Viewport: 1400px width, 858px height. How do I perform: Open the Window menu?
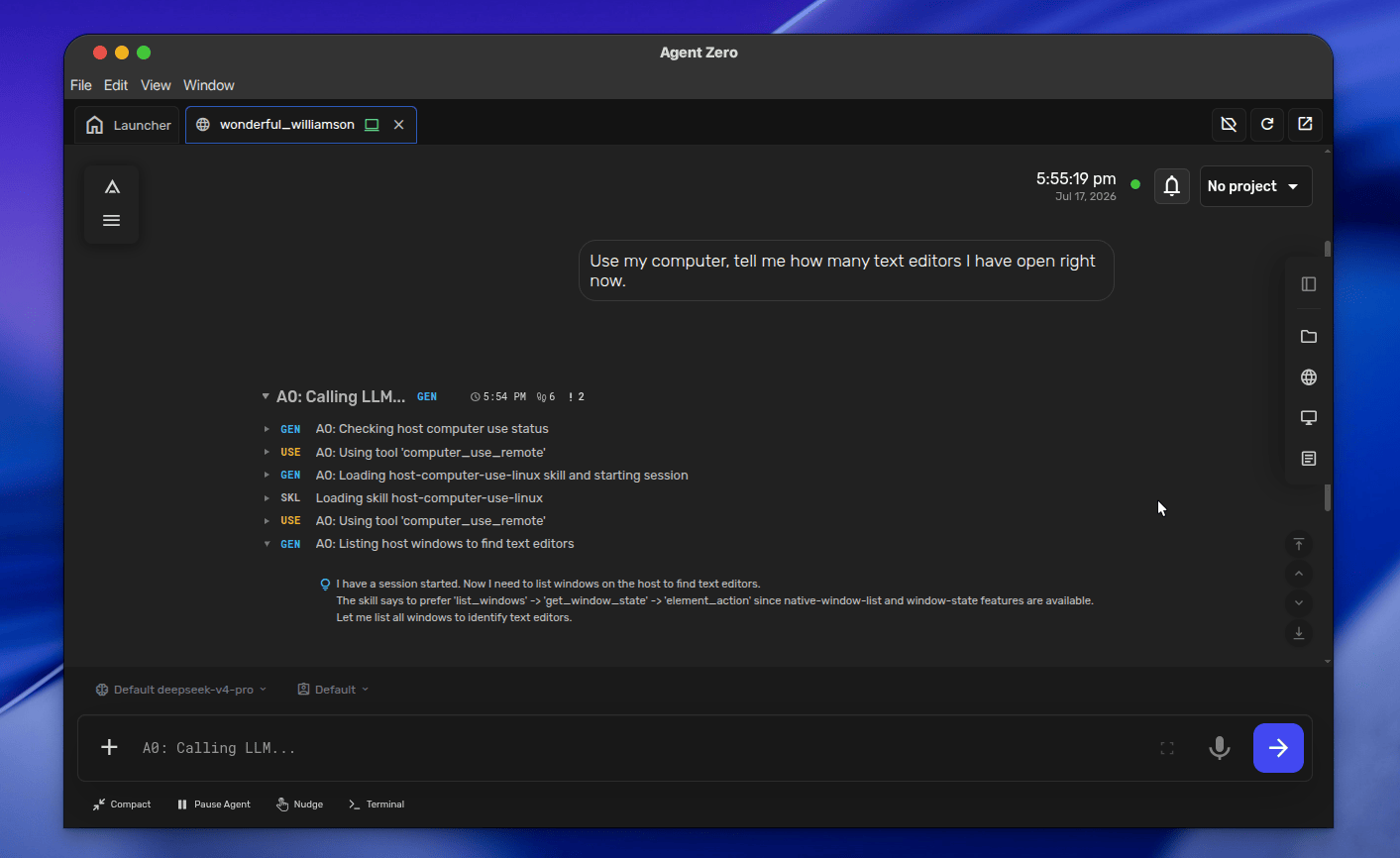click(x=209, y=85)
